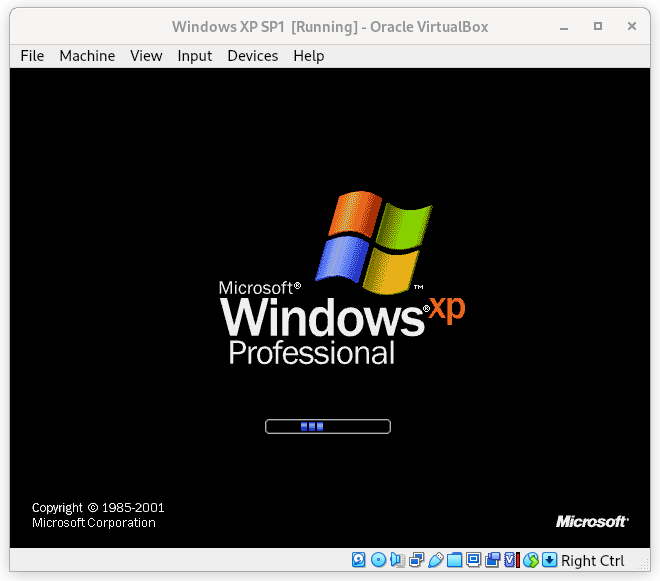Click the display monitor status icon
660x581 pixels.
474,560
